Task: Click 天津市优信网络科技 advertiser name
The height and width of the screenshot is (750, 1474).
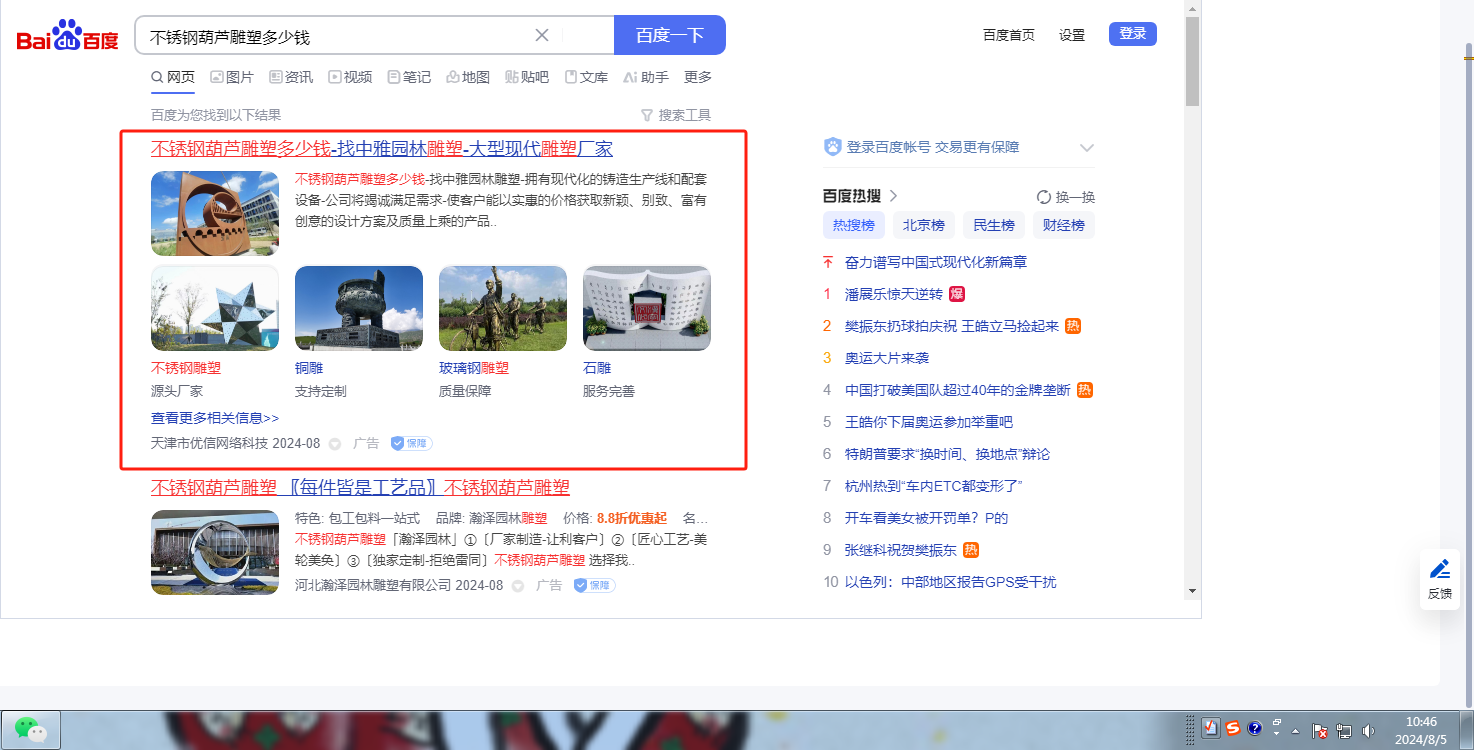Action: pos(209,443)
